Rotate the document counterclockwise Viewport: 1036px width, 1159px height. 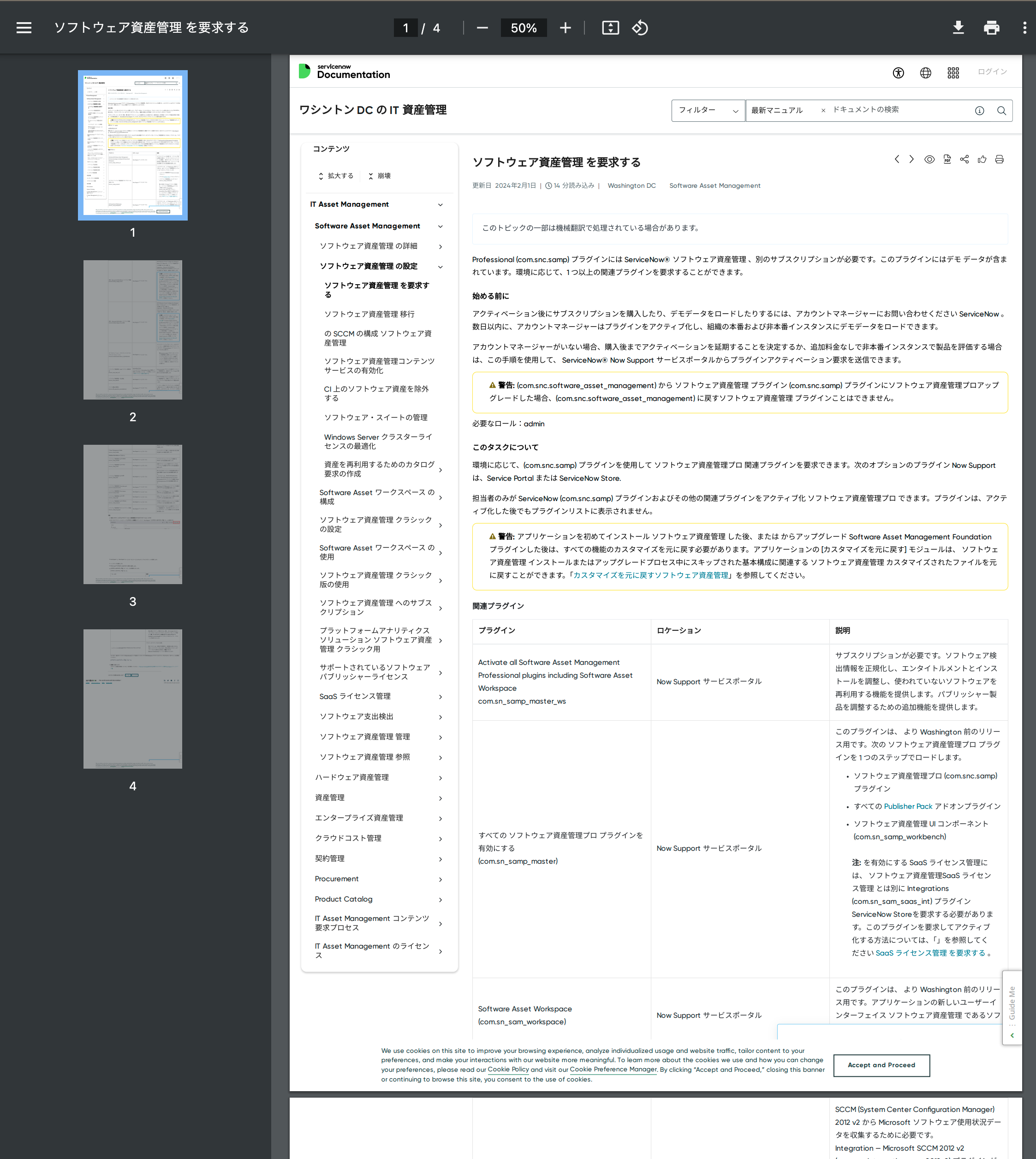click(x=640, y=28)
